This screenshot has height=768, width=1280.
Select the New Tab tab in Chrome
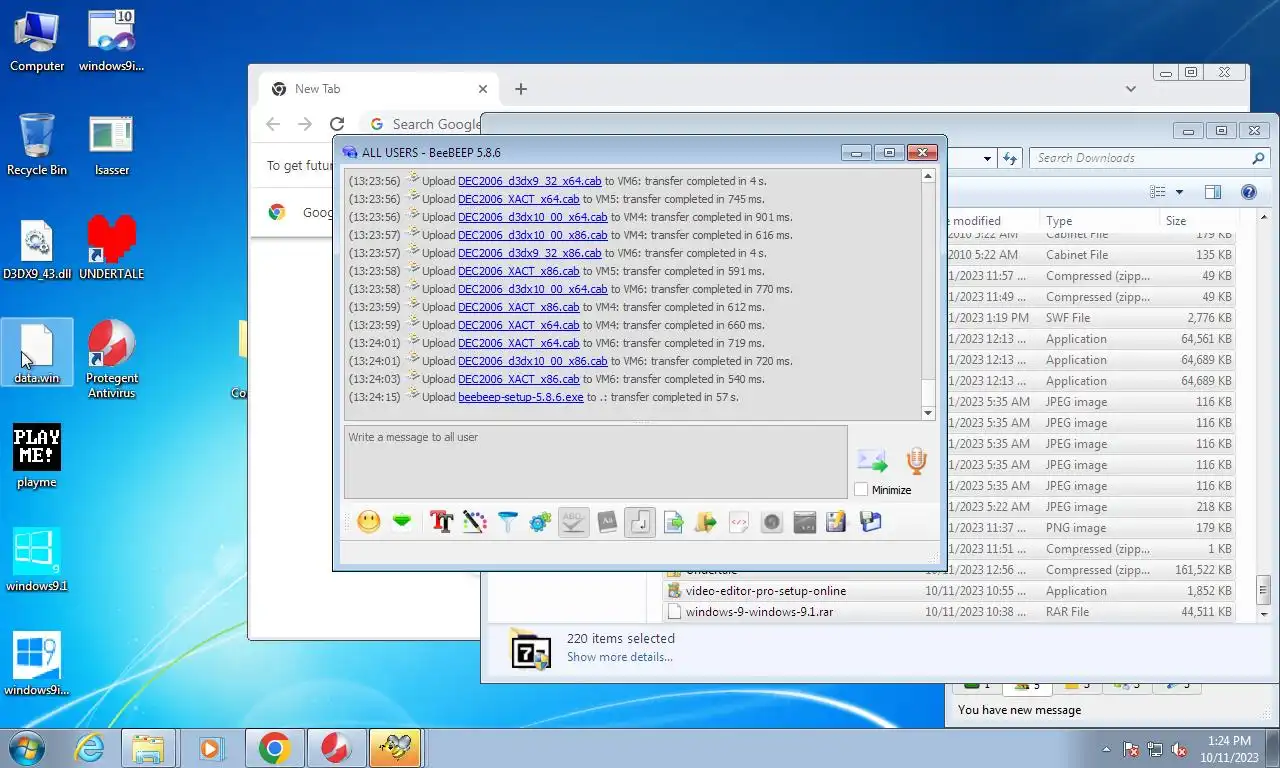click(x=377, y=89)
